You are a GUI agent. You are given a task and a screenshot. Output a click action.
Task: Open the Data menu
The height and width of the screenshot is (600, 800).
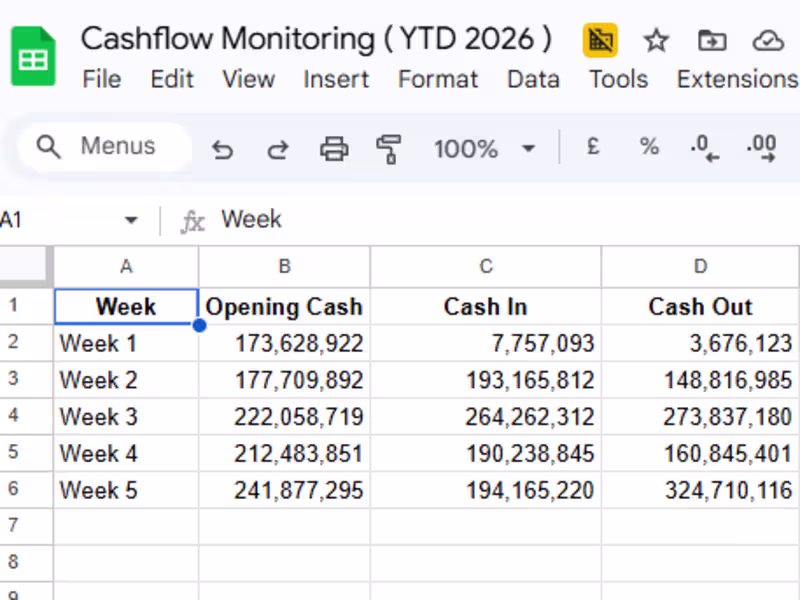click(533, 79)
